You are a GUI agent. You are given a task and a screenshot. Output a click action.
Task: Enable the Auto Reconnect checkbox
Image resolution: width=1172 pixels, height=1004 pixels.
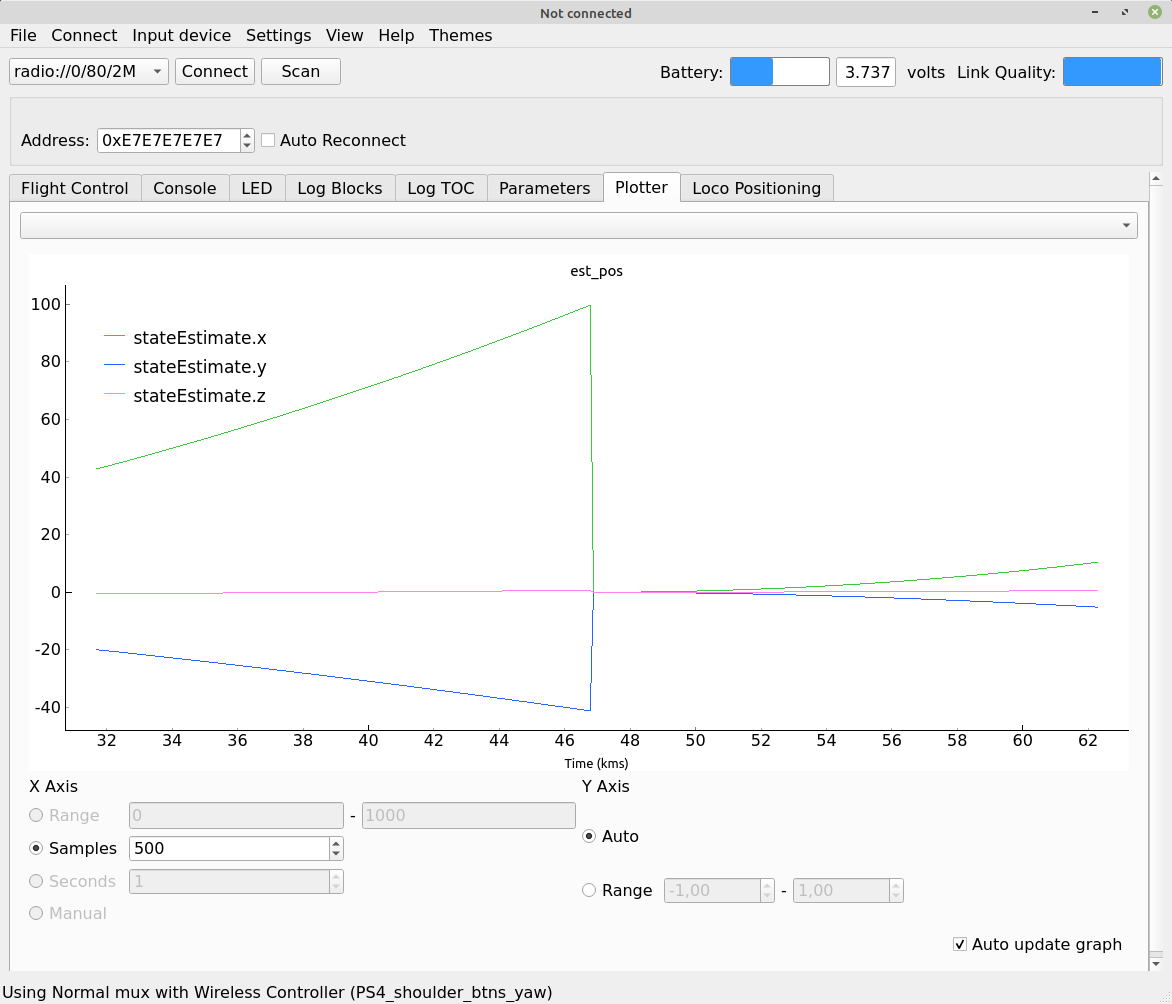(x=268, y=141)
